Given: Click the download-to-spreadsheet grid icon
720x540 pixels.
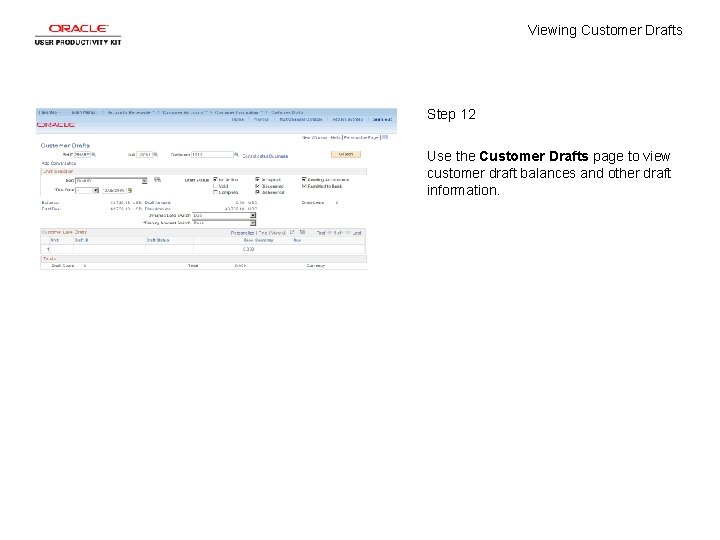Looking at the screenshot, I should [x=302, y=232].
